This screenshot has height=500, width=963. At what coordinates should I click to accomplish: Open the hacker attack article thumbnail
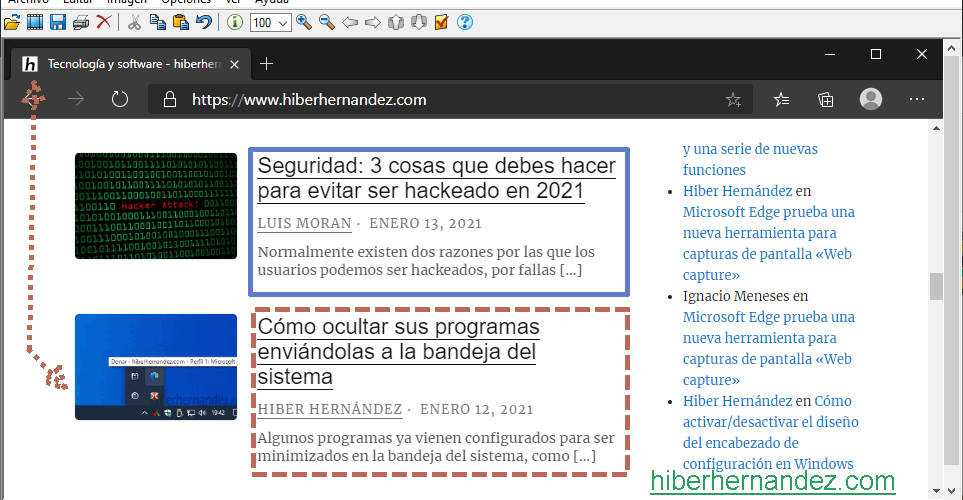156,206
